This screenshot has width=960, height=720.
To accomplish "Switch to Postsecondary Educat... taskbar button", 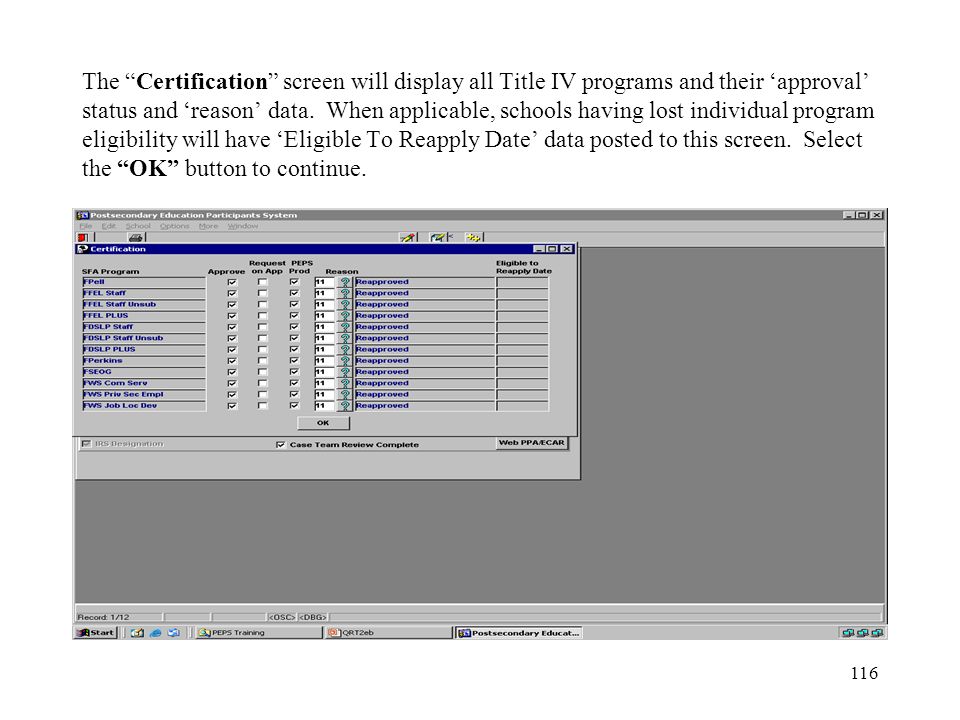I will (x=519, y=633).
